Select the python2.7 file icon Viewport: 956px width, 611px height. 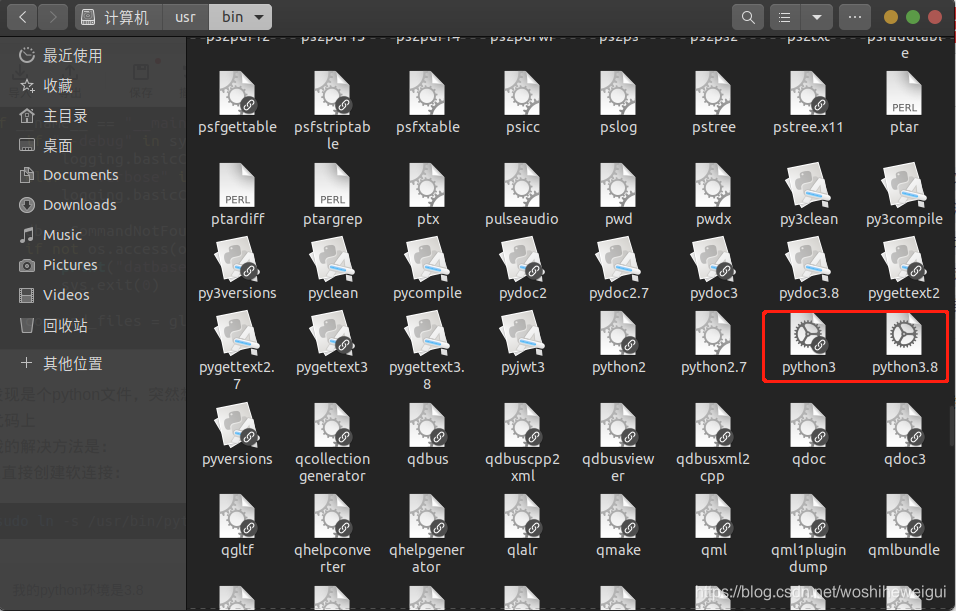point(713,334)
